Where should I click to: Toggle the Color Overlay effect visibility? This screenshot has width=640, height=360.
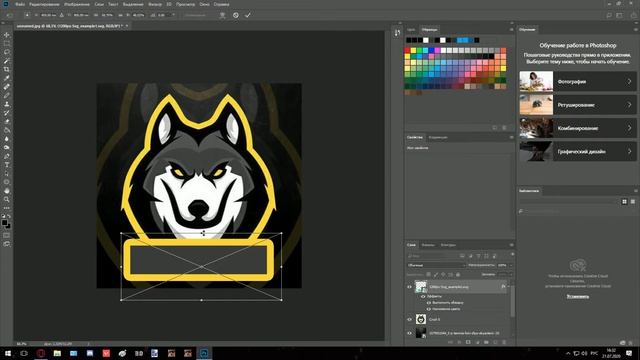point(429,309)
